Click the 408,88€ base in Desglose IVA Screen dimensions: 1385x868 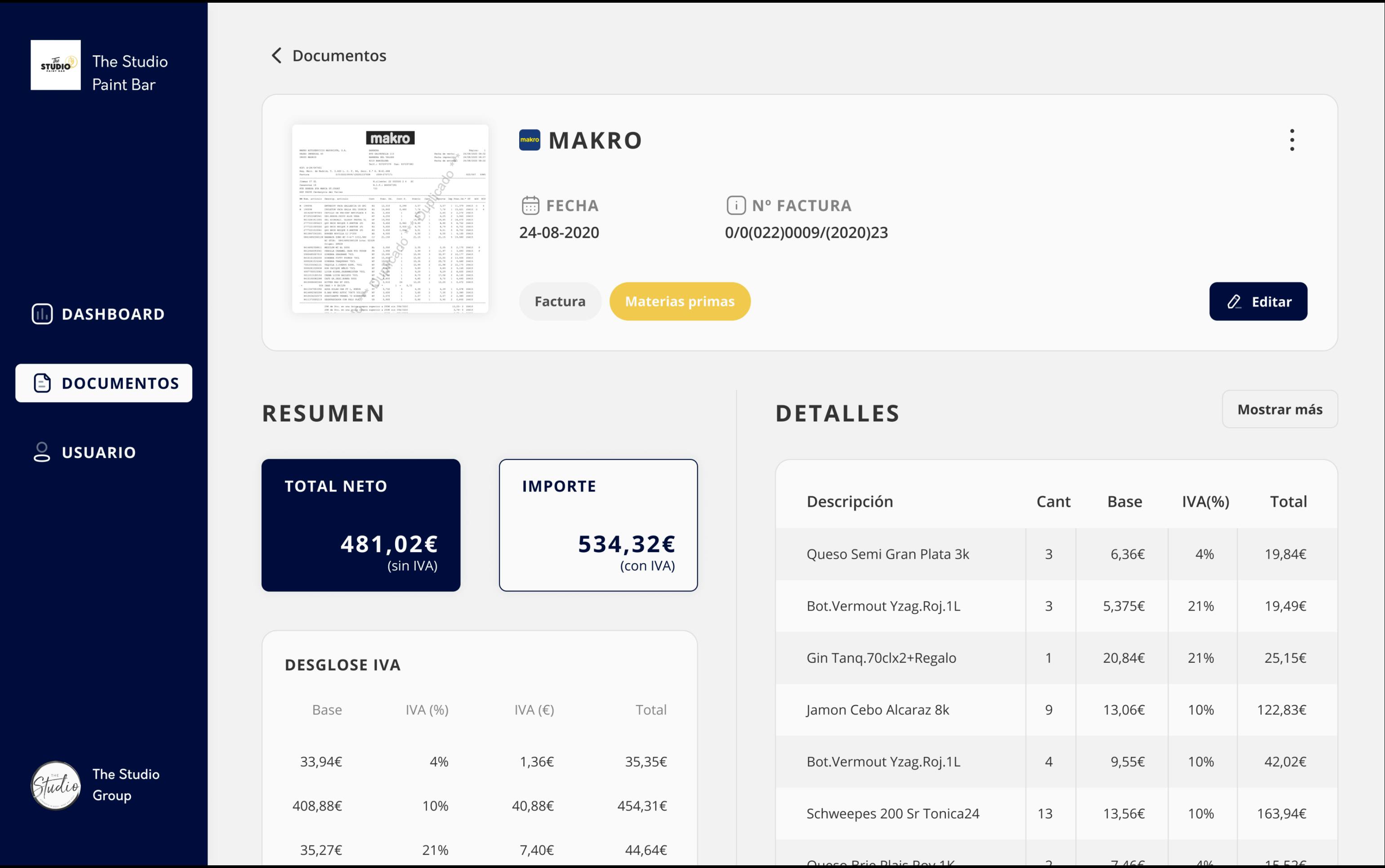317,806
